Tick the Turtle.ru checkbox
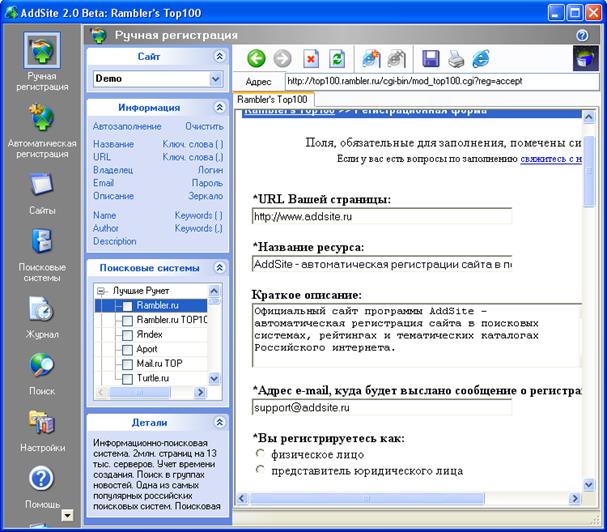Image resolution: width=607 pixels, height=532 pixels. [127, 379]
